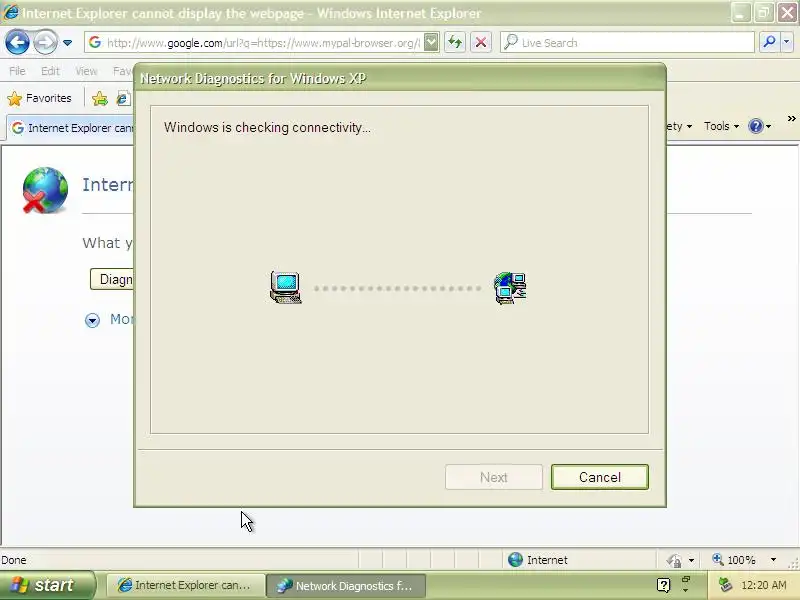This screenshot has height=600, width=800.
Task: Click the protected mode status icon
Action: click(674, 560)
